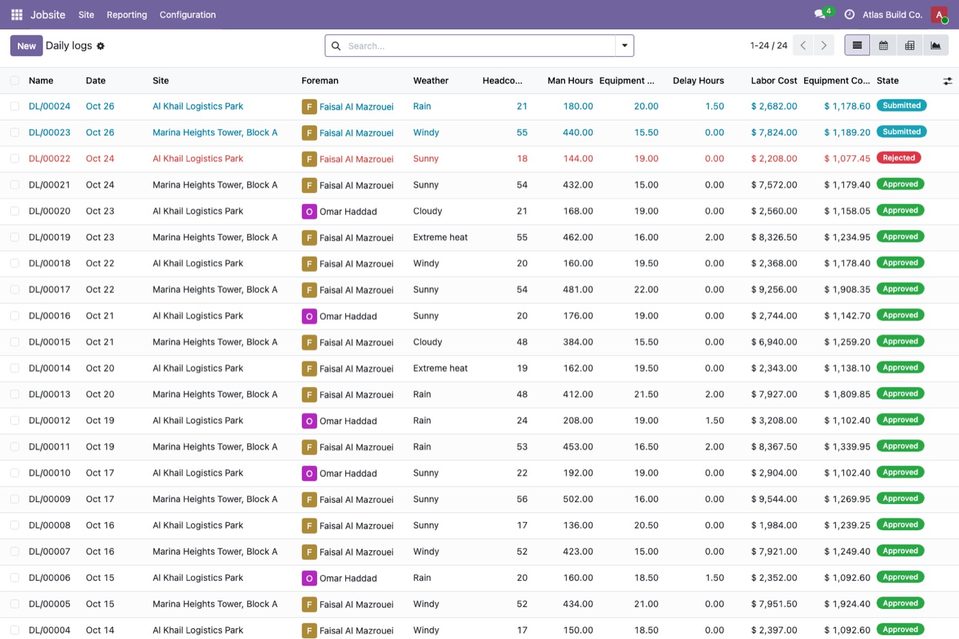Sort by Name column header
Viewport: 959px width, 639px height.
[x=41, y=81]
